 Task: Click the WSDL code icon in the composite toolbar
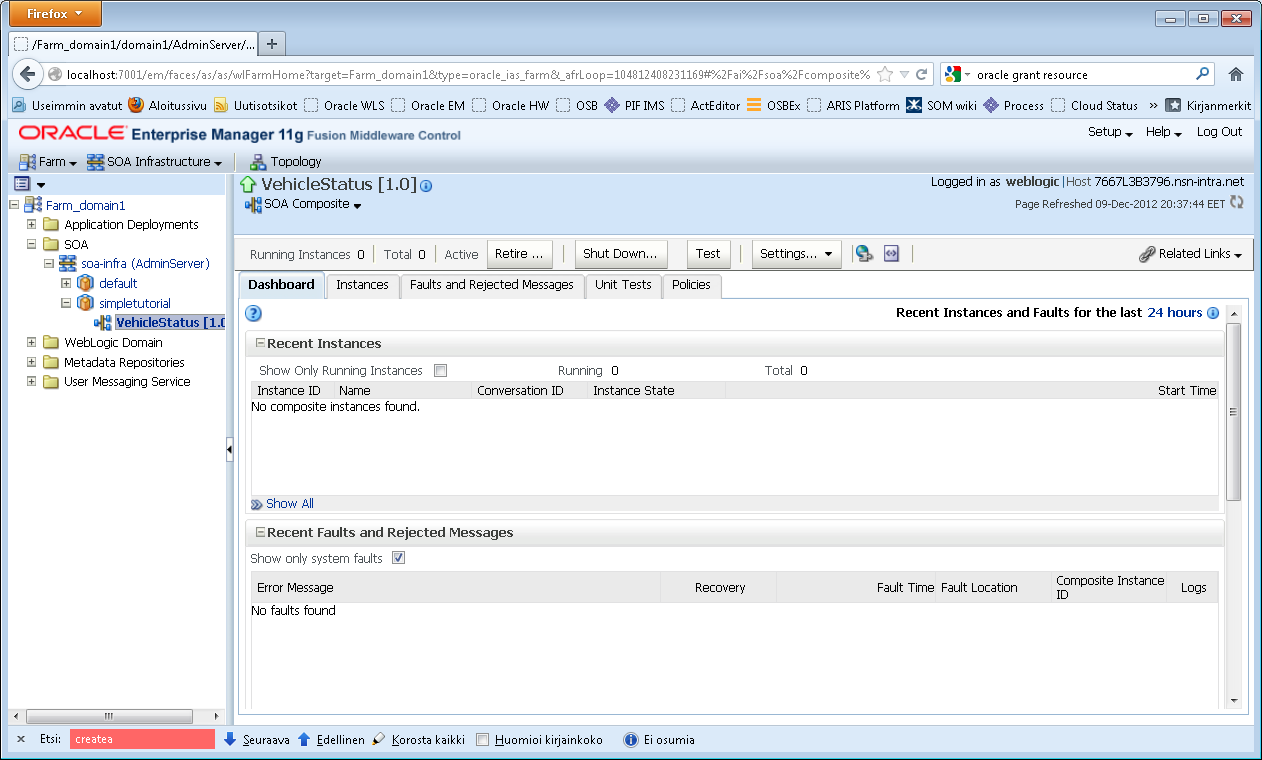[891, 254]
